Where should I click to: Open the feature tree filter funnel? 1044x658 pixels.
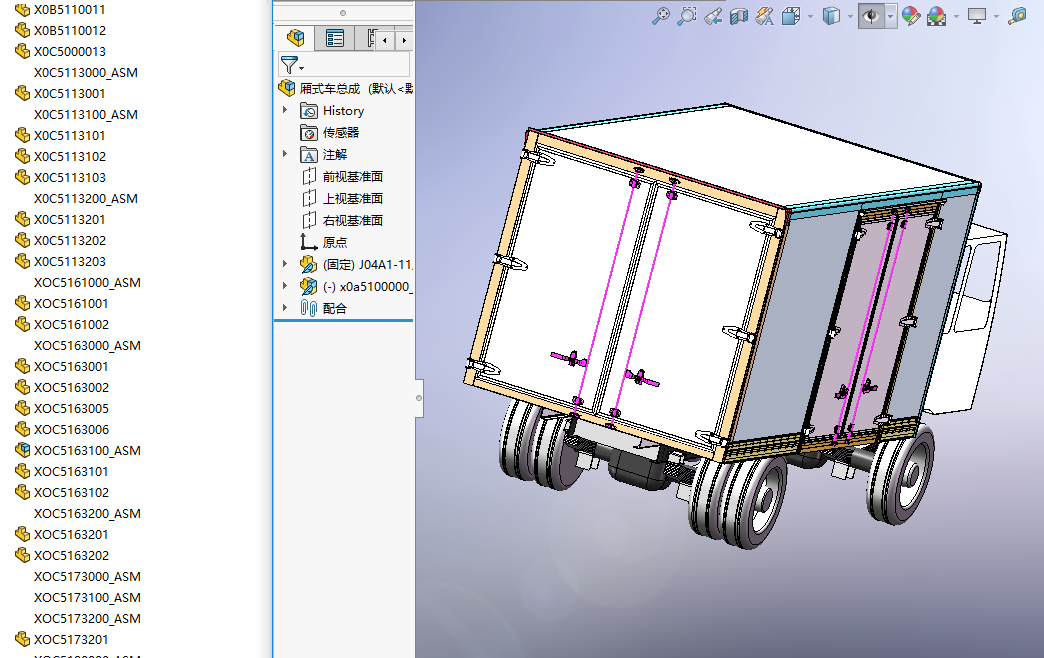click(x=292, y=65)
